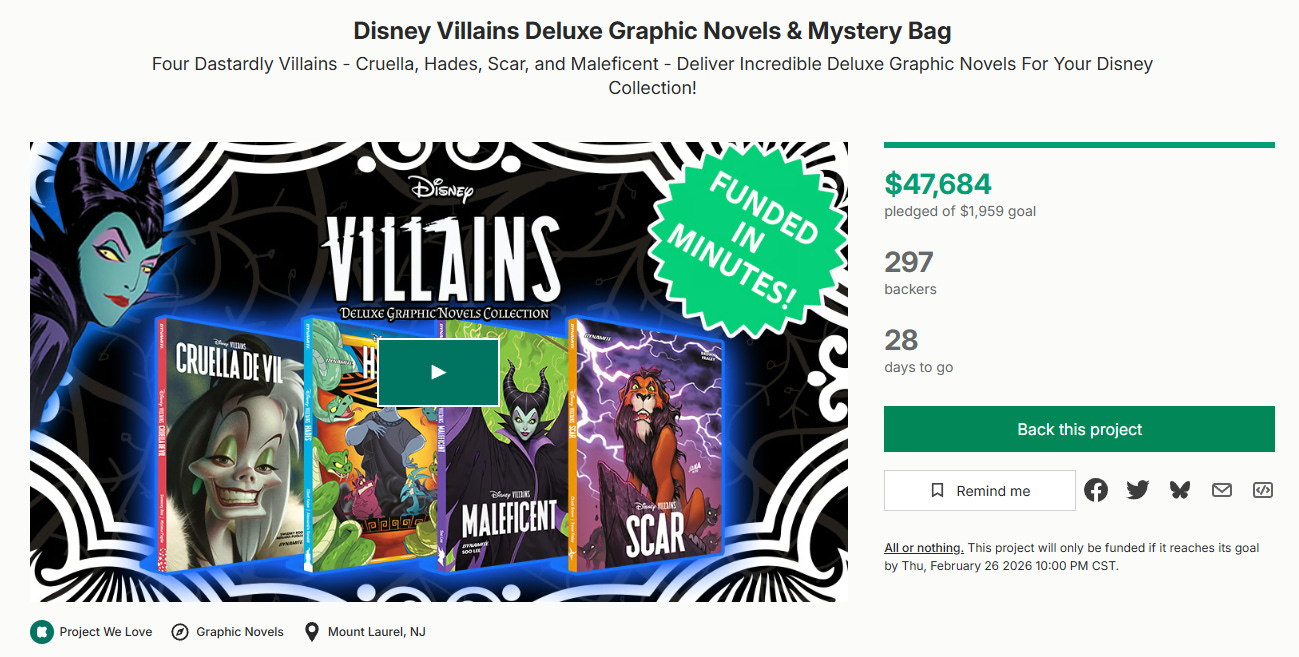Share project on Bluesky butterfly icon

tap(1180, 490)
